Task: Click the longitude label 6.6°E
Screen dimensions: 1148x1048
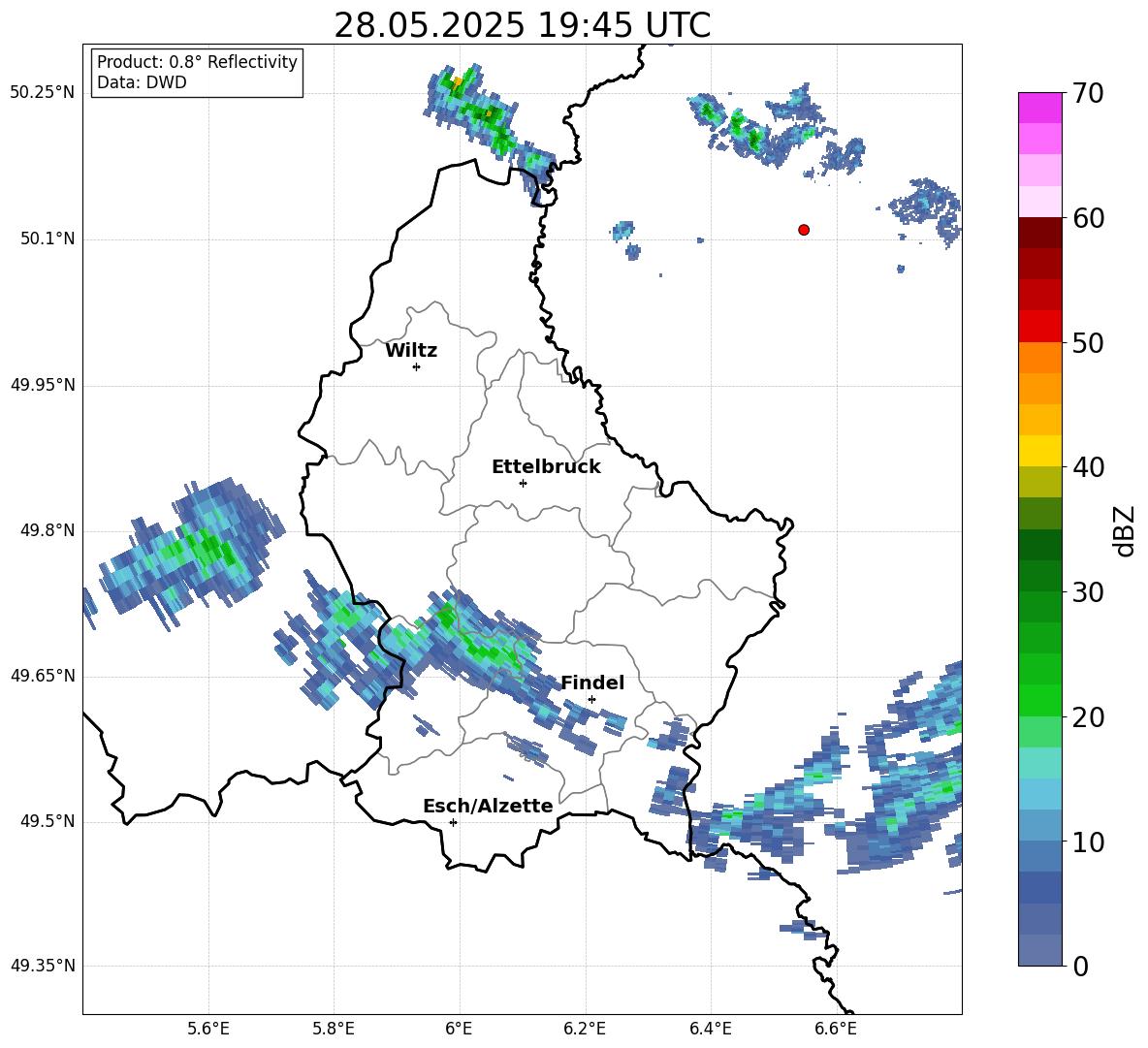Action: pyautogui.click(x=836, y=1029)
